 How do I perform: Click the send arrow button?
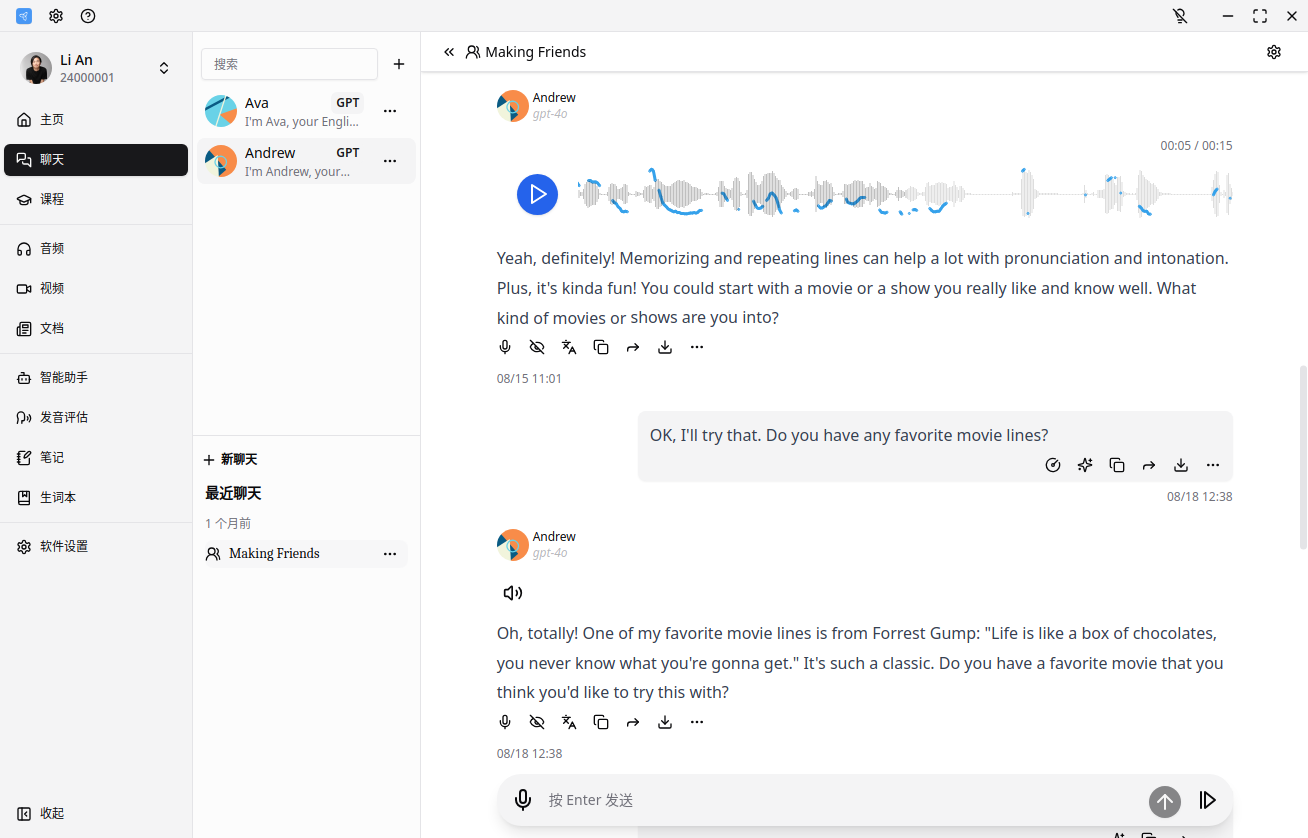(x=1164, y=801)
